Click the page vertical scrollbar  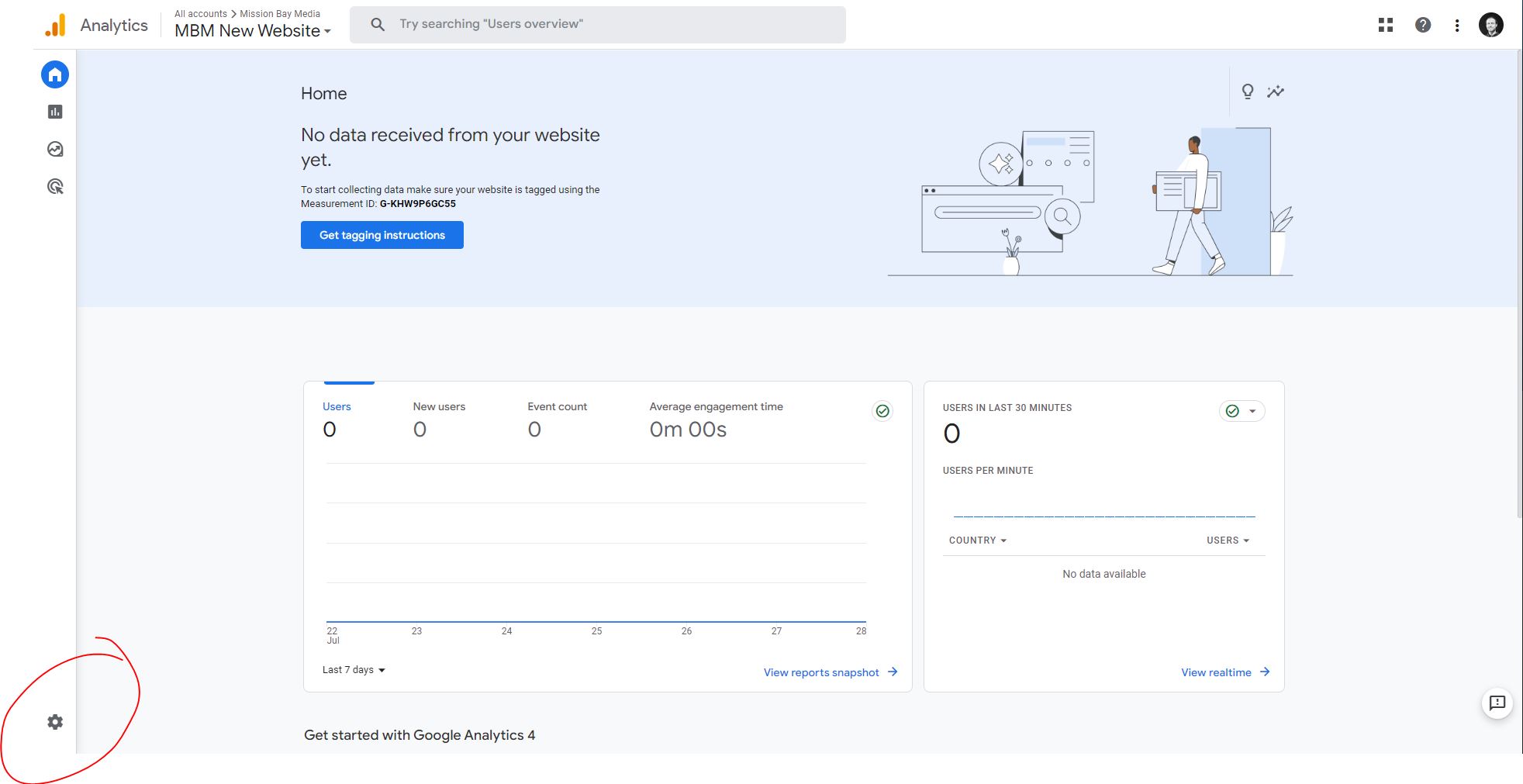tap(1519, 284)
